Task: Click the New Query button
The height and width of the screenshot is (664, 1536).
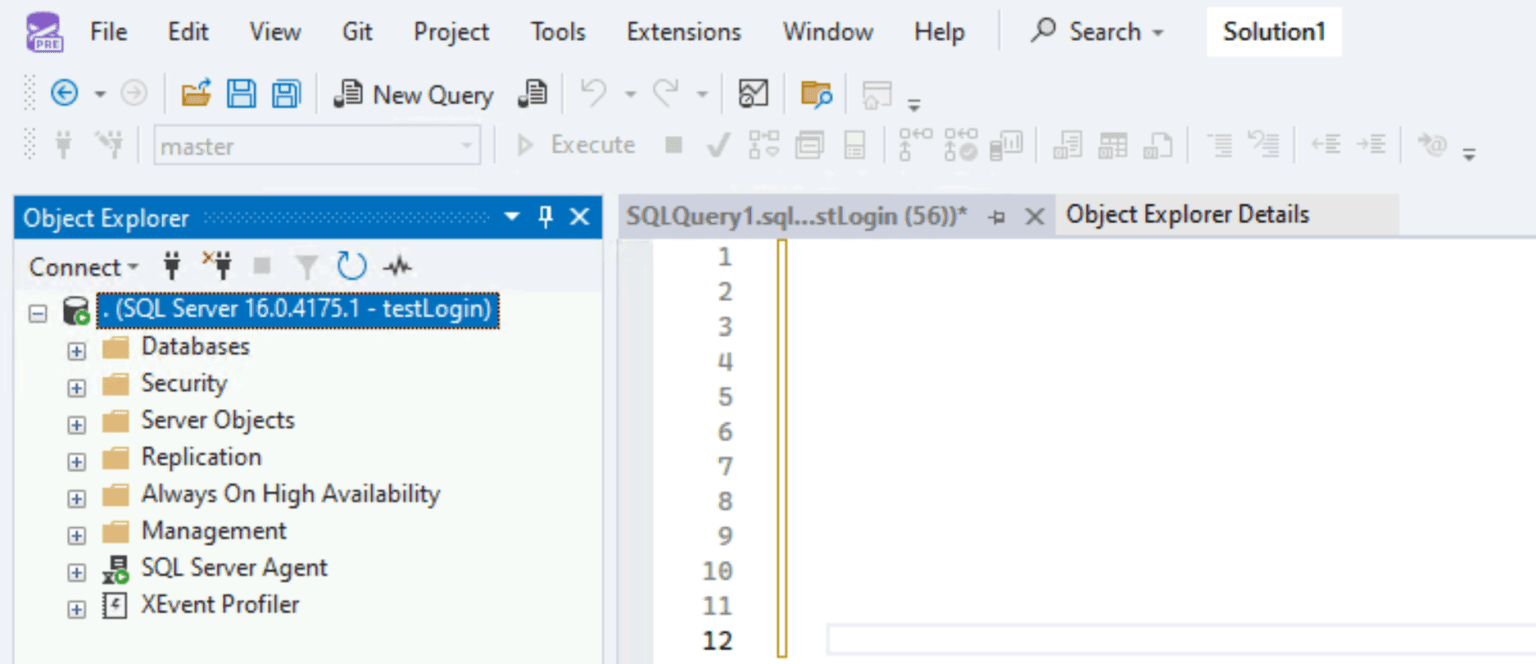Action: point(414,95)
